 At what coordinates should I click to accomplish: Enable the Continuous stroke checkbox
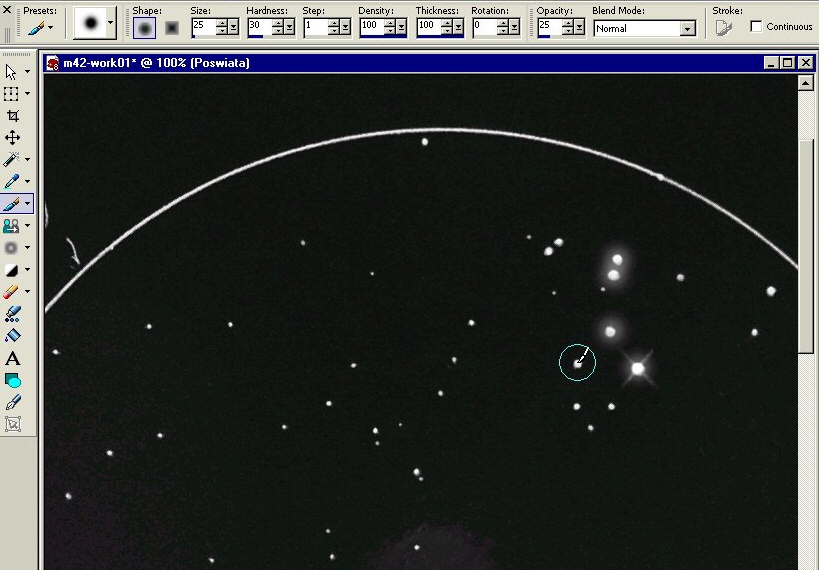(756, 26)
